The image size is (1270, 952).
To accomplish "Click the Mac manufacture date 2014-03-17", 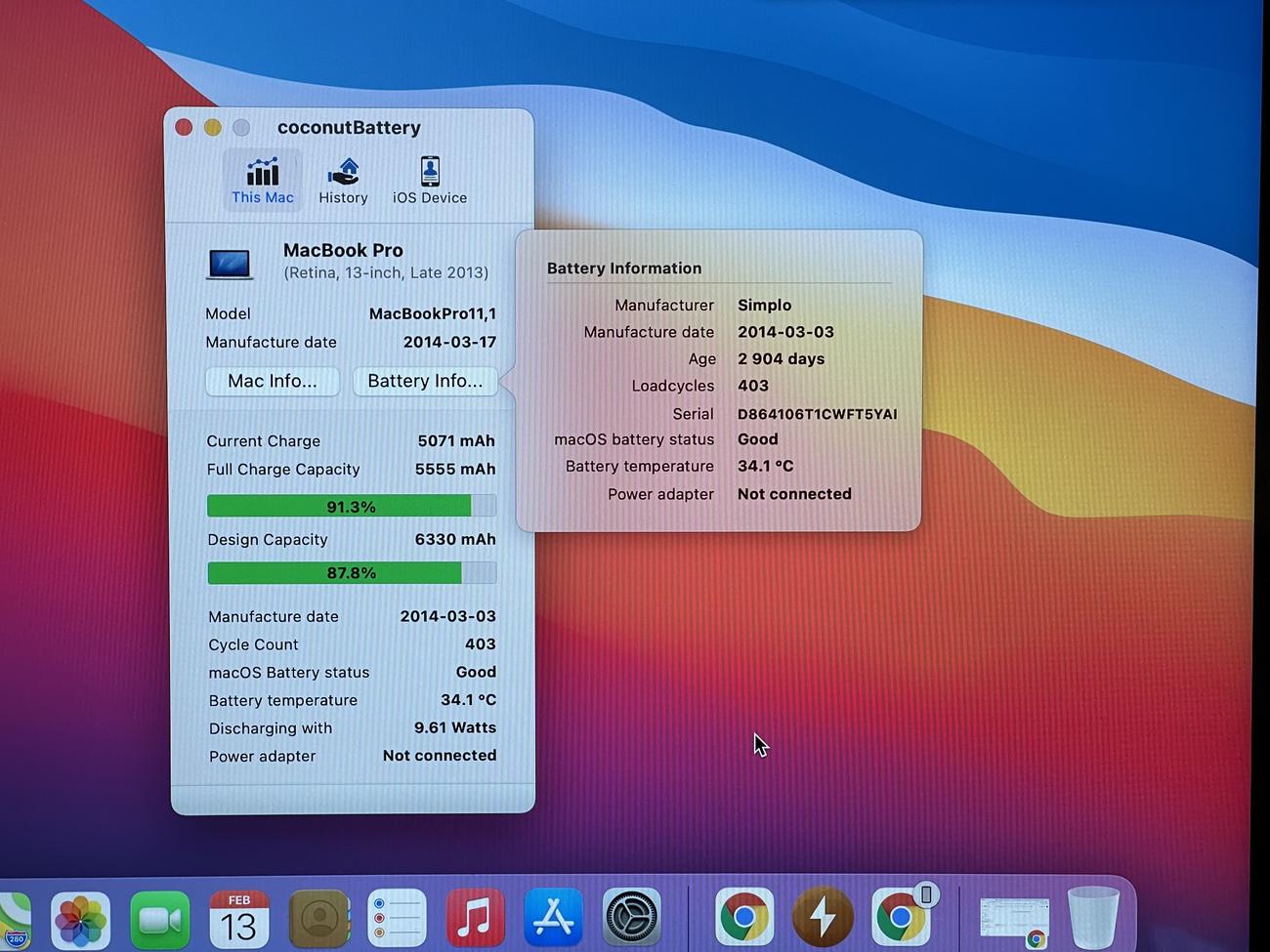I will pos(450,342).
